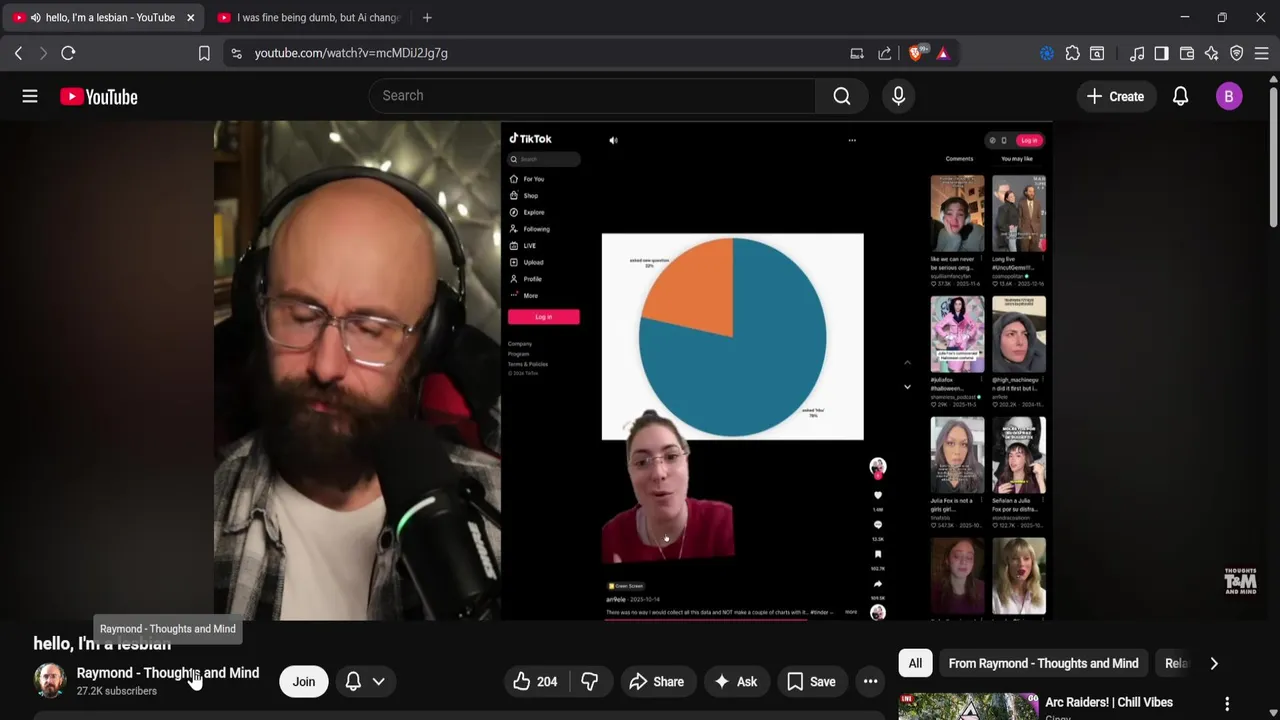Open the Brave VPN shield icon
This screenshot has width=1280, height=720.
coord(1236,53)
